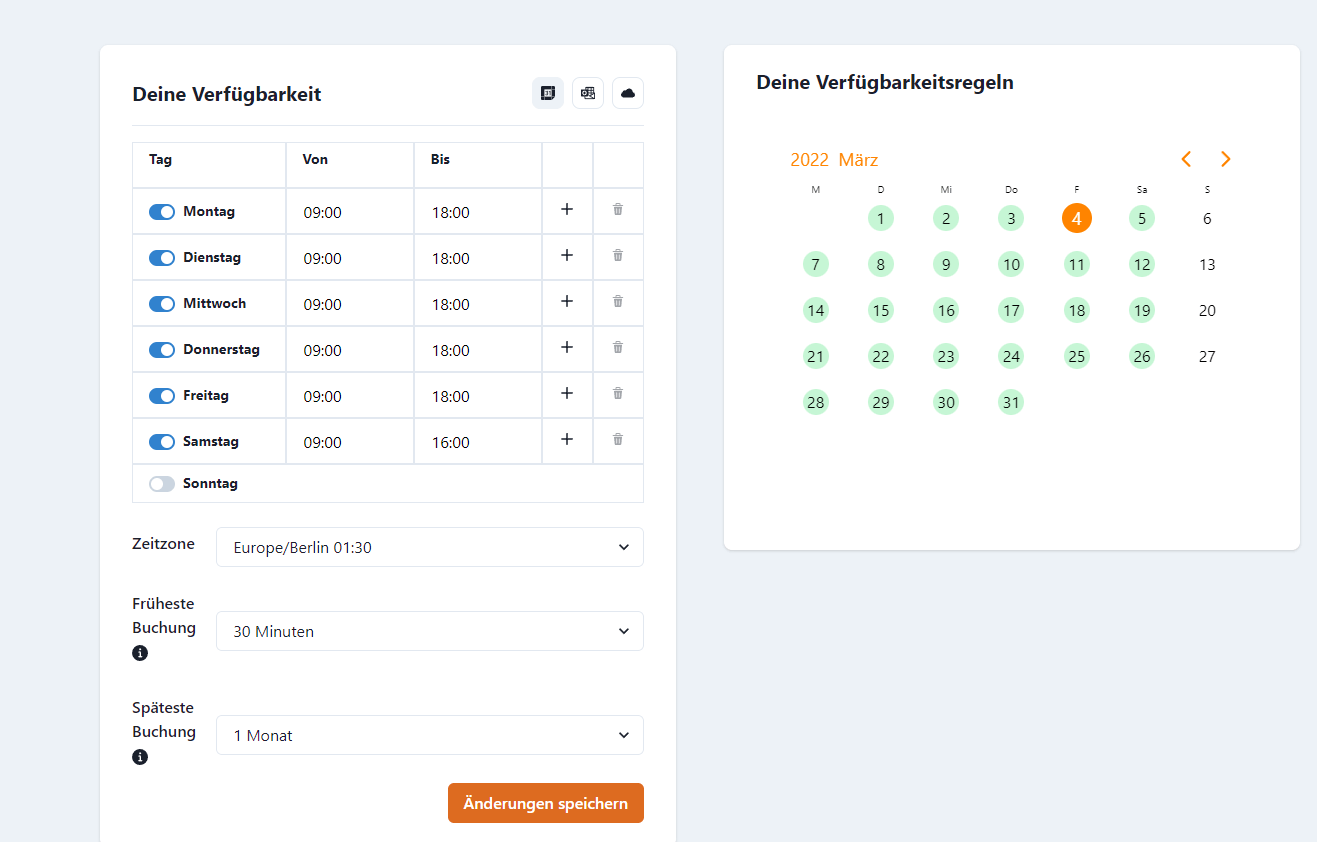1317x842 pixels.
Task: Open the Früheste Buchung dropdown
Action: click(430, 631)
